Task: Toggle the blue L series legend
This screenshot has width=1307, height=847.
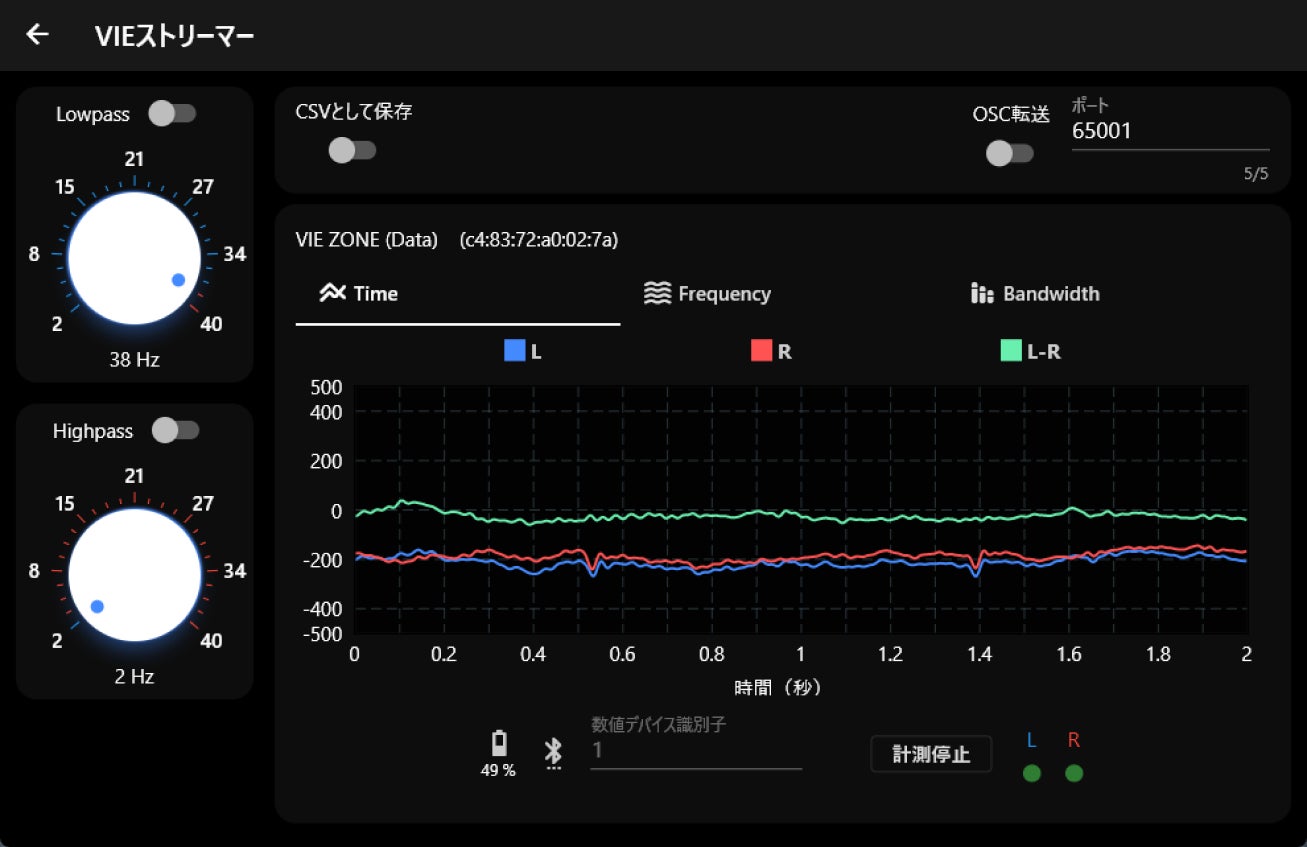Action: coord(524,351)
